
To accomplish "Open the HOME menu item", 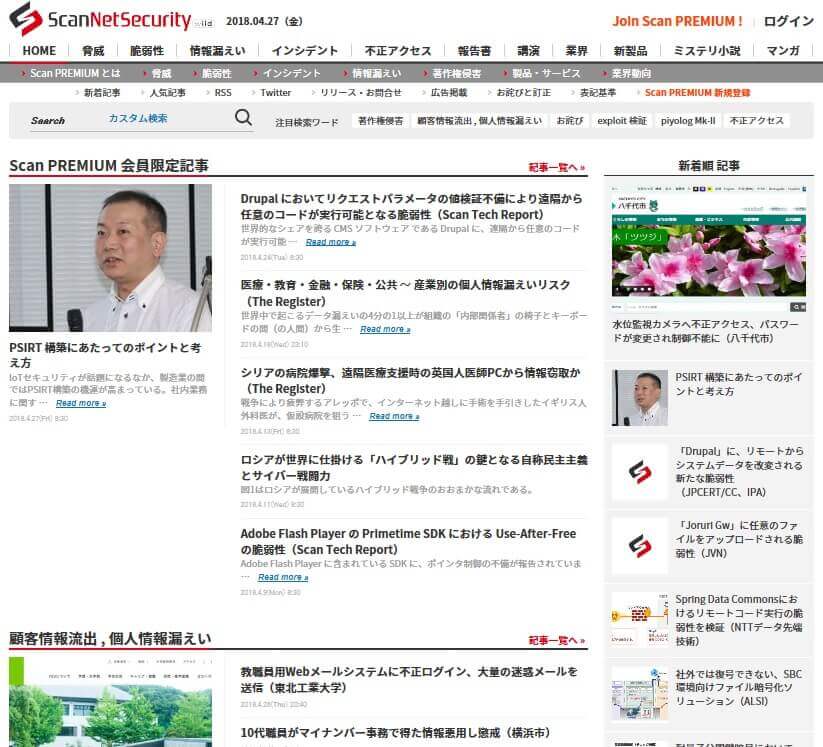I will (39, 50).
